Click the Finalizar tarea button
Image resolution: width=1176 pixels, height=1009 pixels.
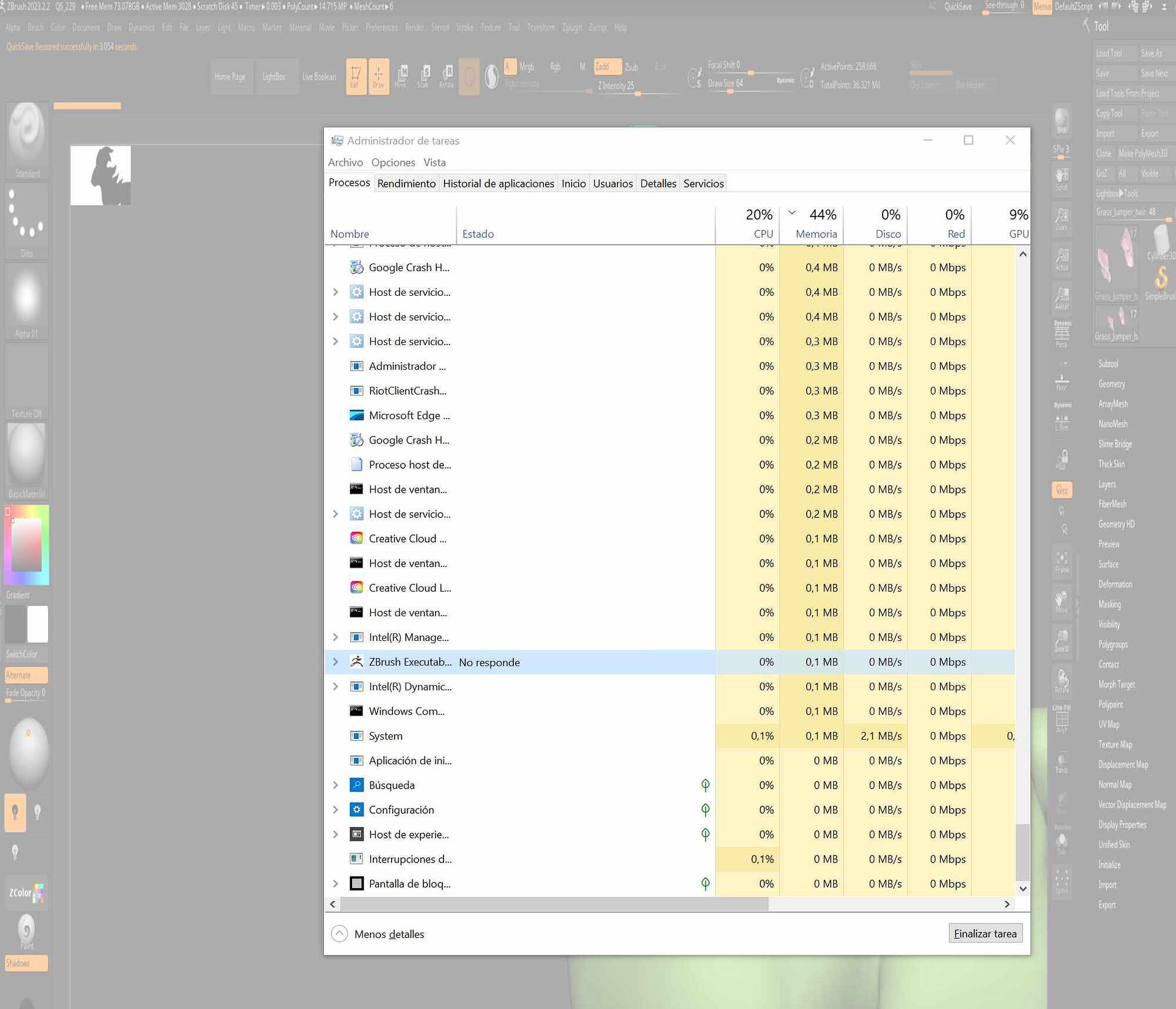pyautogui.click(x=985, y=933)
